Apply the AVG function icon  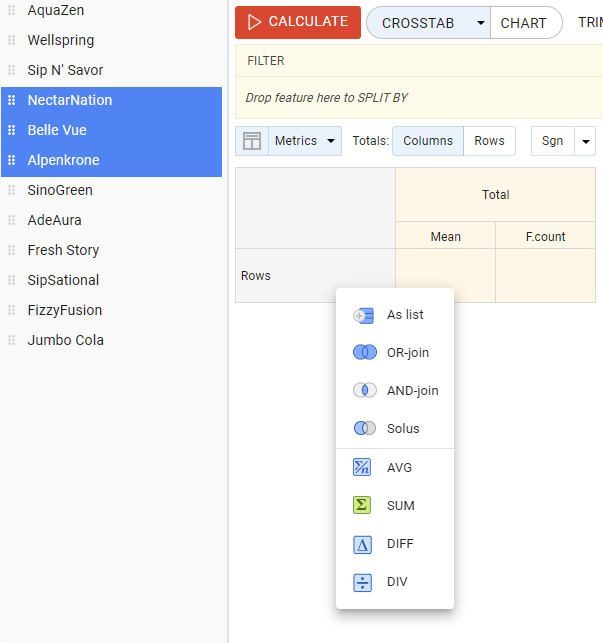[363, 467]
